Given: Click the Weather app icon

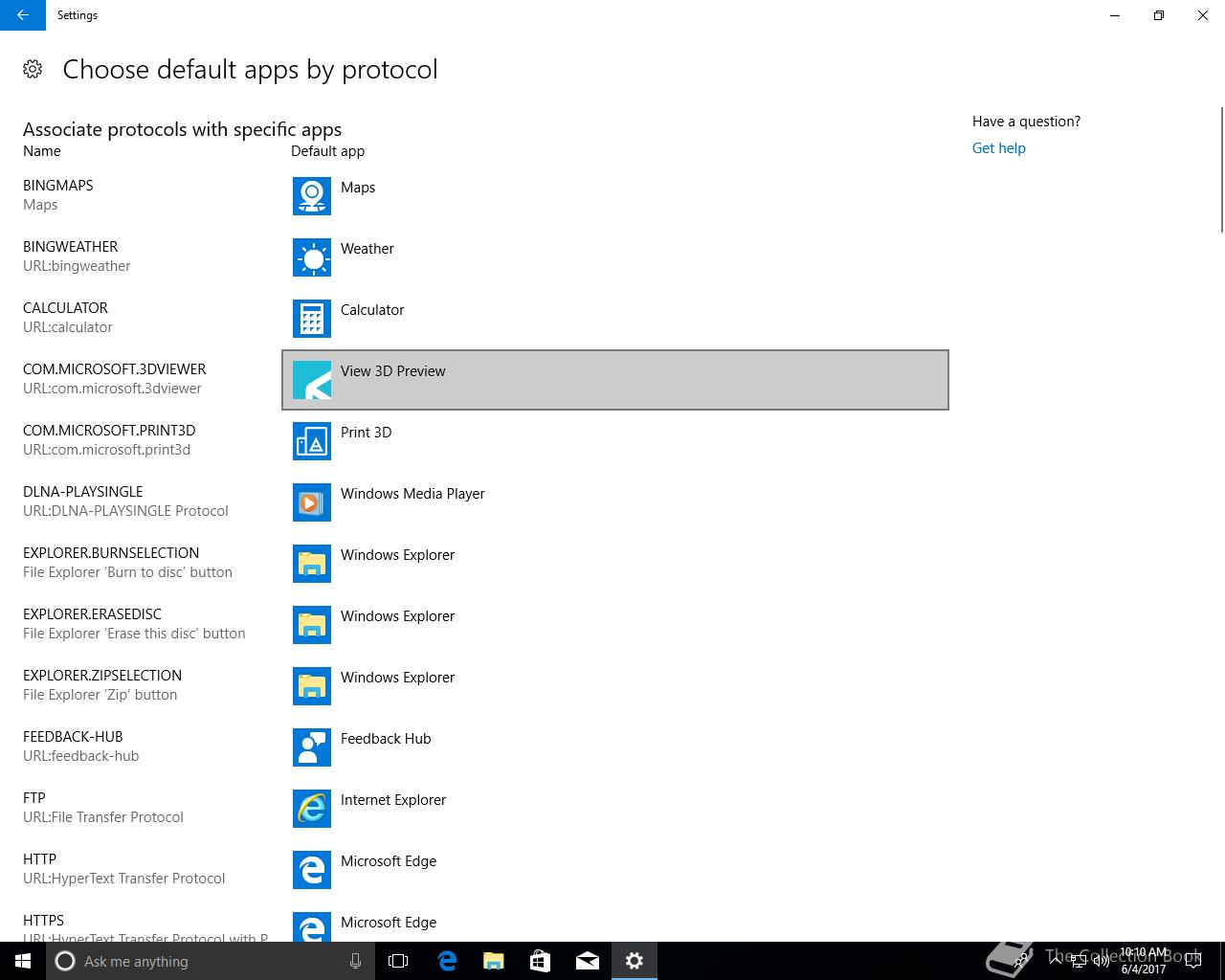Looking at the screenshot, I should (312, 257).
